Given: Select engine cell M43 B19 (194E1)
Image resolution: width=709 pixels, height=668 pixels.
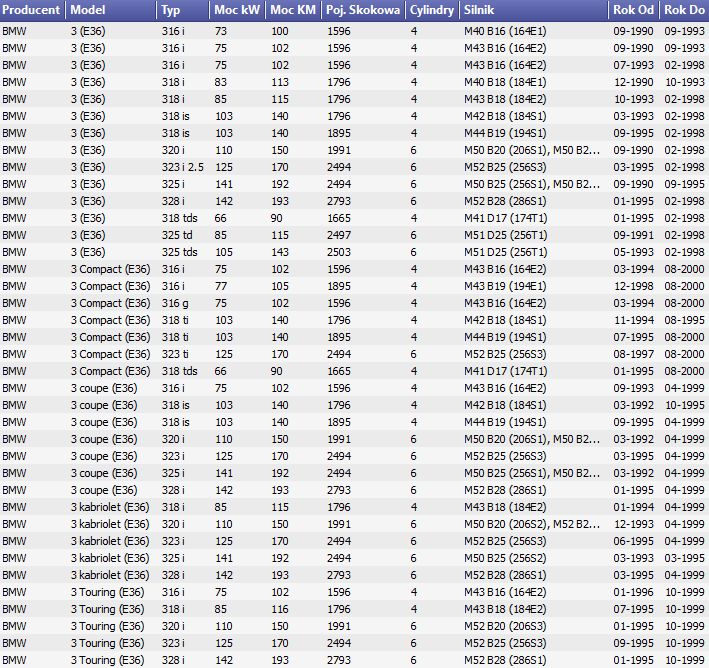Looking at the screenshot, I should pos(505,286).
